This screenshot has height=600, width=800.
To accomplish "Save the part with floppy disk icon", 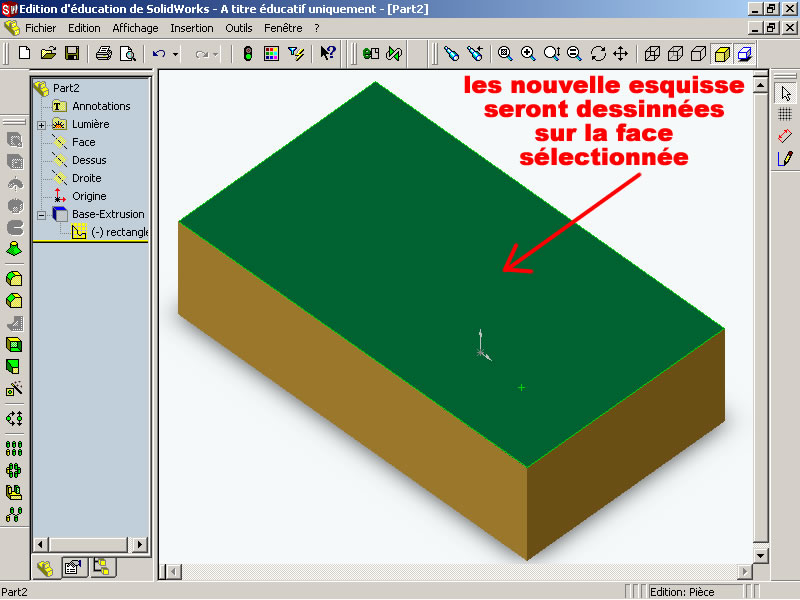I will pyautogui.click(x=71, y=53).
